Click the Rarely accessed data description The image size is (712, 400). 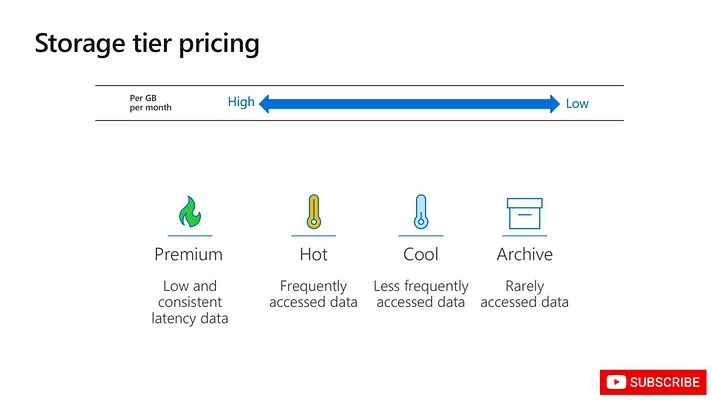coord(524,294)
